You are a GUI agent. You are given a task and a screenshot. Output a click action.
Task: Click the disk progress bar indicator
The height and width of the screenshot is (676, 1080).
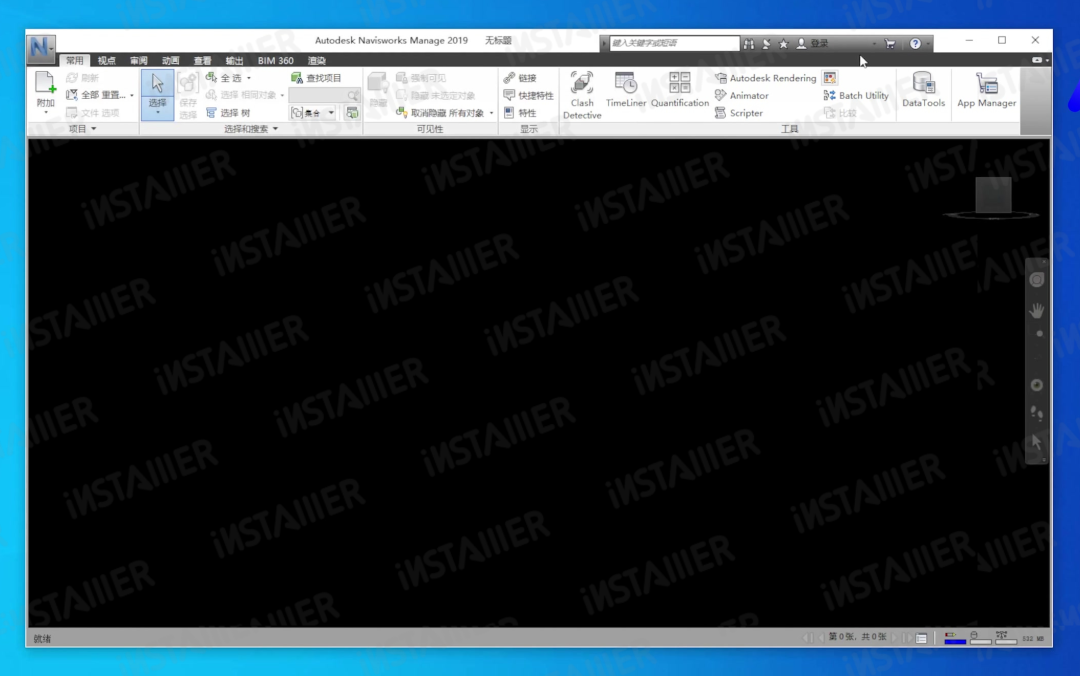980,638
